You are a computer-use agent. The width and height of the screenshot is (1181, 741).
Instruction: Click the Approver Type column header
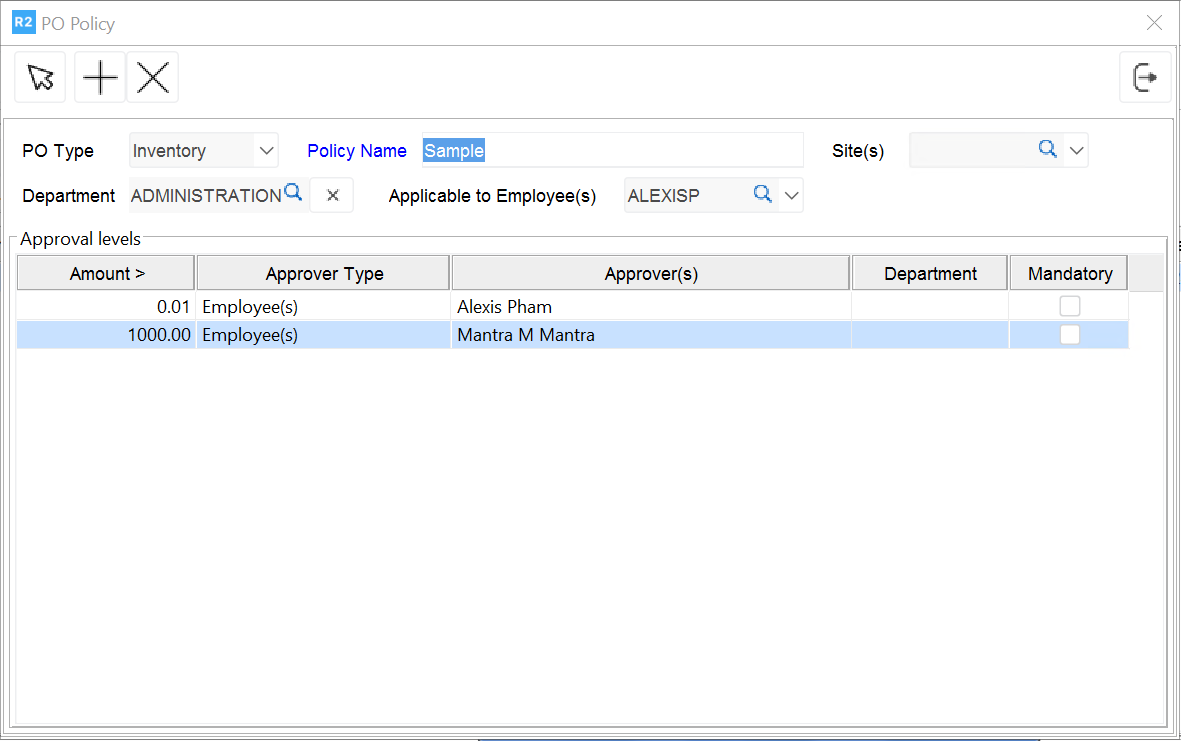pos(324,274)
